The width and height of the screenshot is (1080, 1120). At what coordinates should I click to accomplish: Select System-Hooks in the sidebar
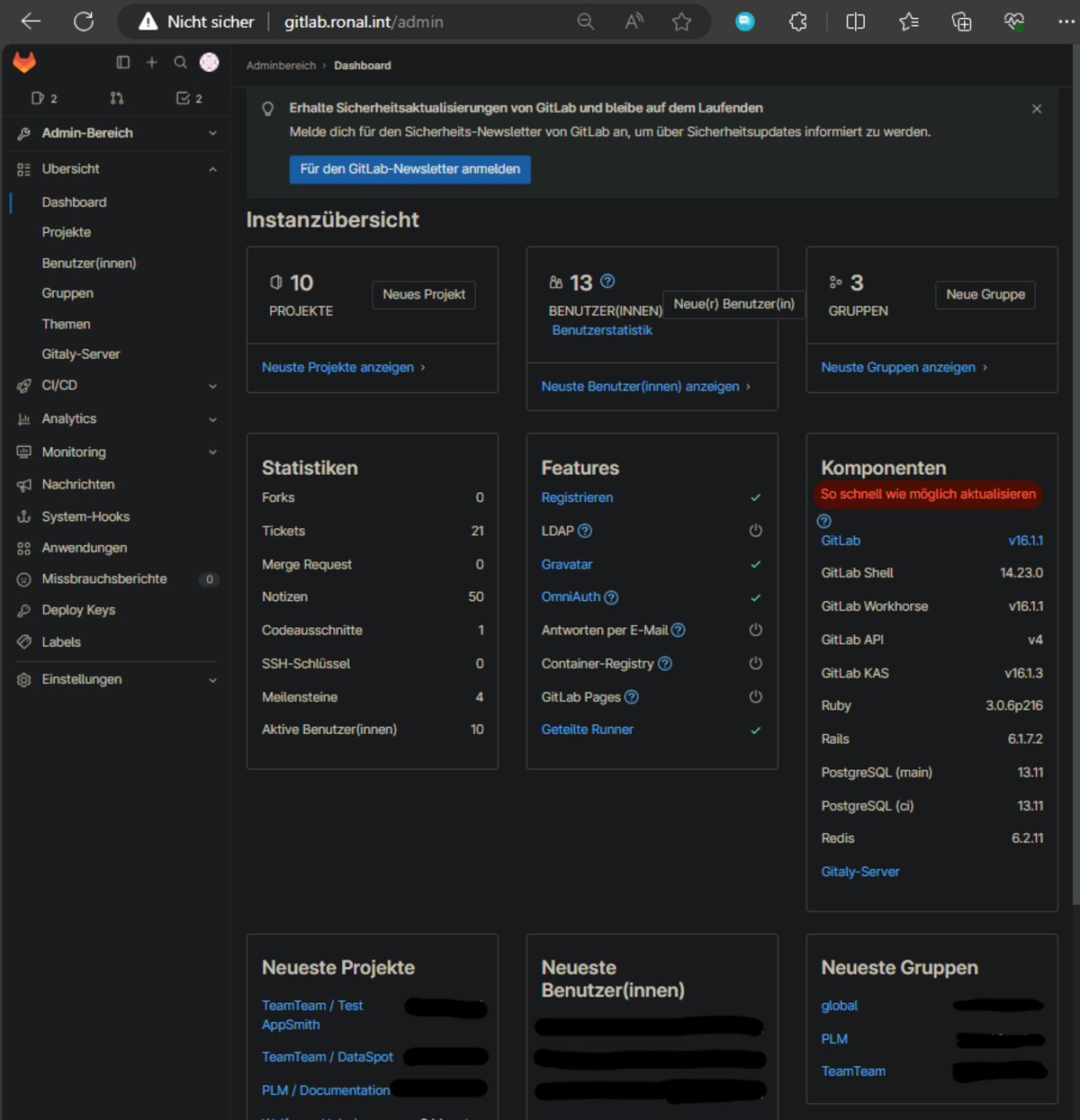coord(85,516)
